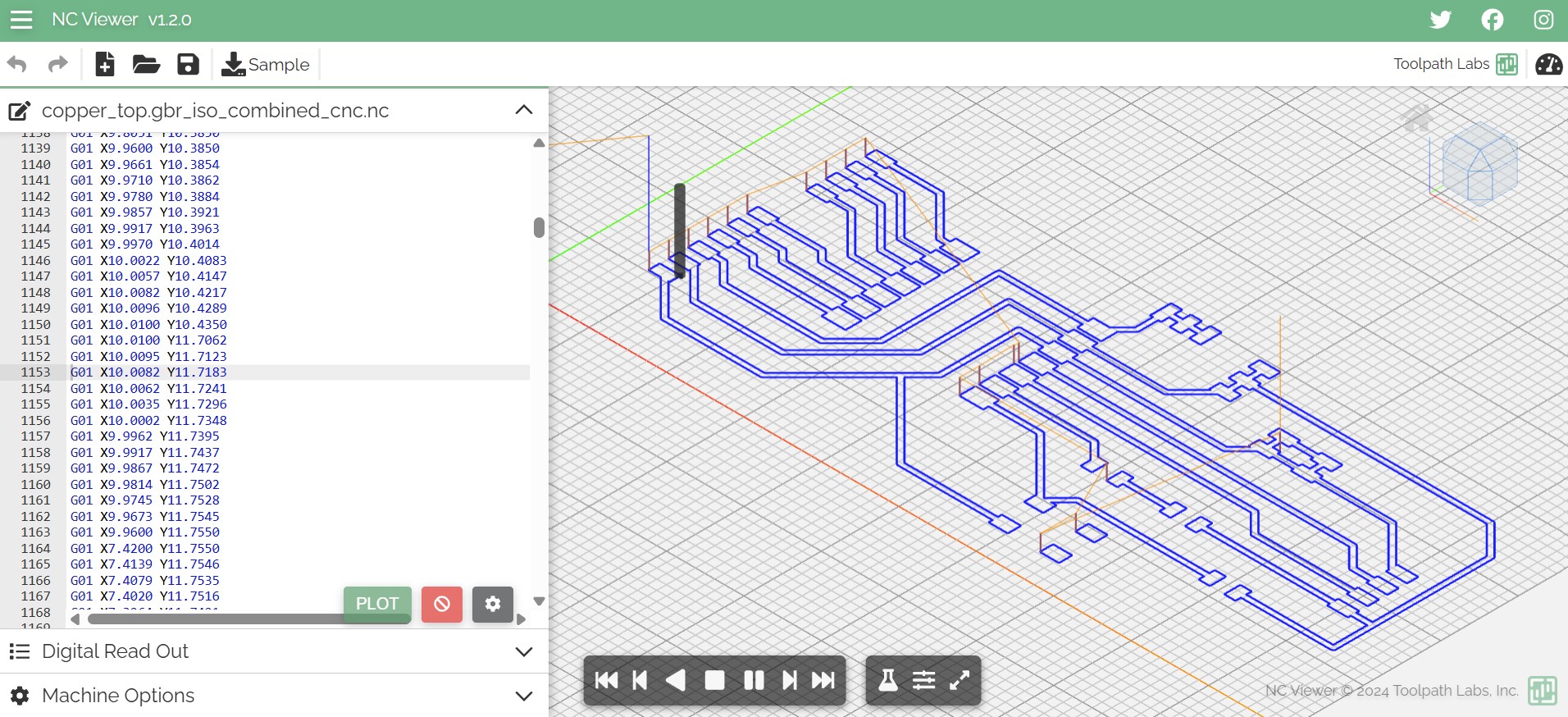Image resolution: width=1568 pixels, height=717 pixels.
Task: Rewind simulation to the start
Action: 606,680
